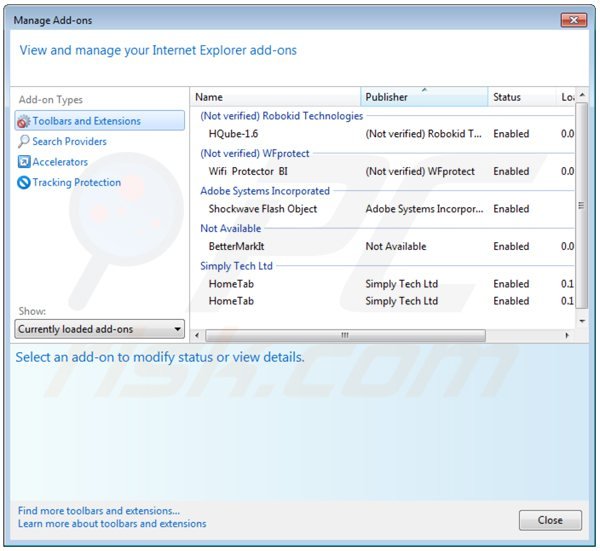Sort list by Publisher column header

point(424,97)
